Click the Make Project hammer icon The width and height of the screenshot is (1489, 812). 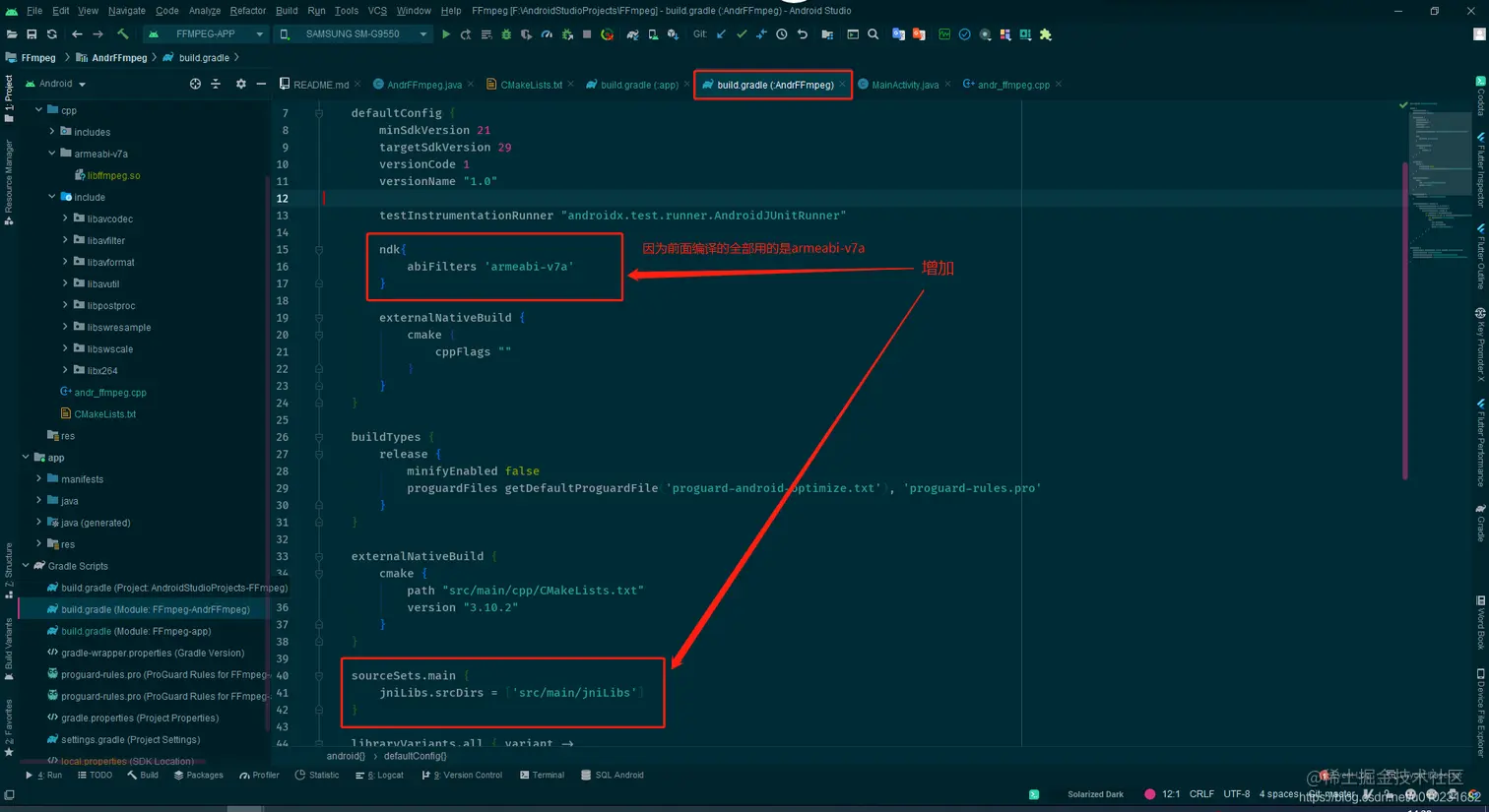click(123, 34)
